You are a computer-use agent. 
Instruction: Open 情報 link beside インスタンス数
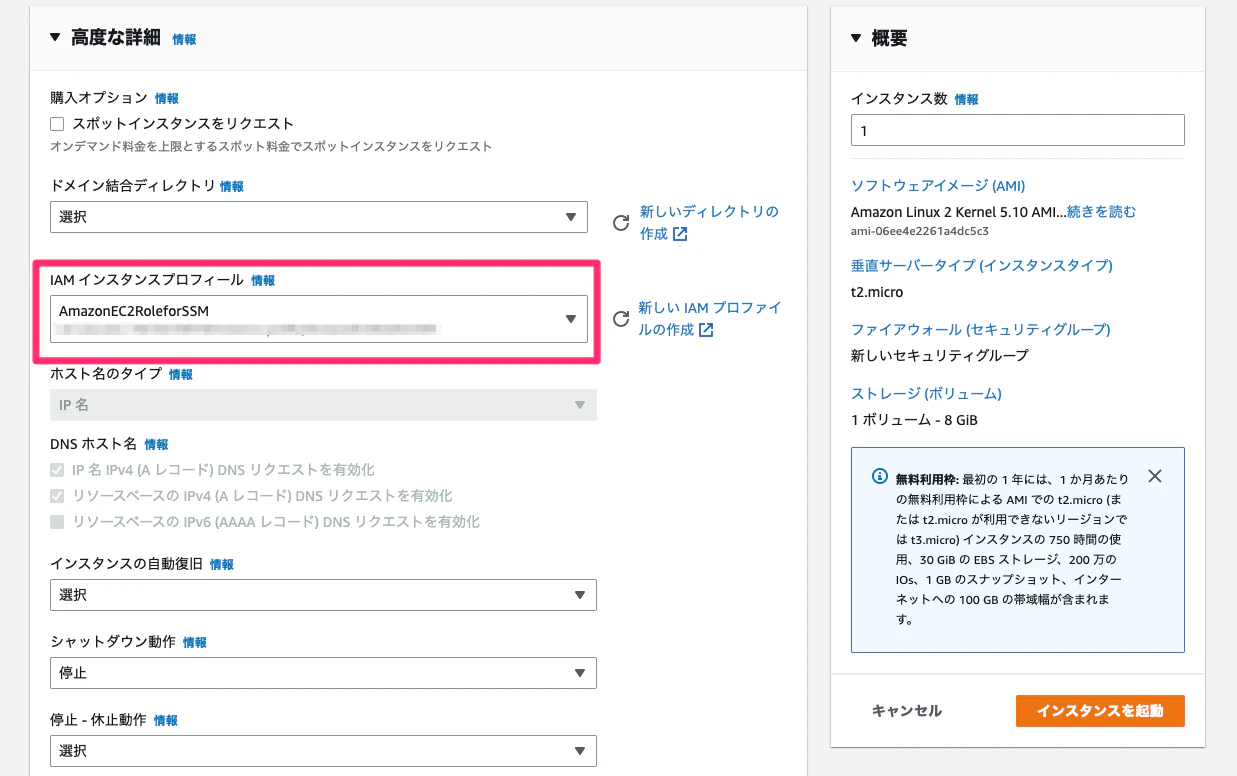[967, 99]
